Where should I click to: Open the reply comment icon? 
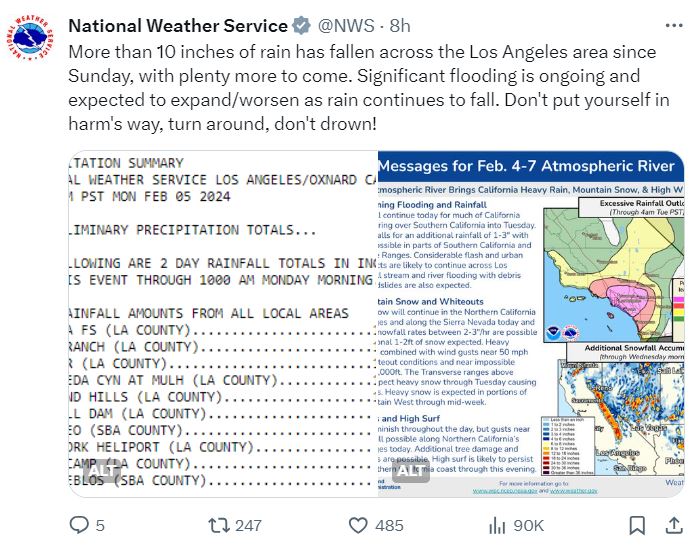pyautogui.click(x=79, y=525)
